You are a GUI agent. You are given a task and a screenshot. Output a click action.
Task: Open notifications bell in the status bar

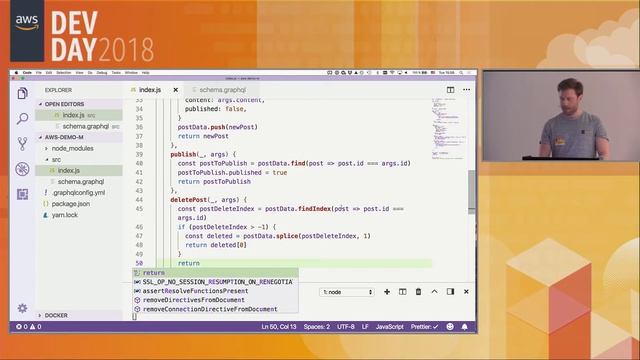coord(464,327)
